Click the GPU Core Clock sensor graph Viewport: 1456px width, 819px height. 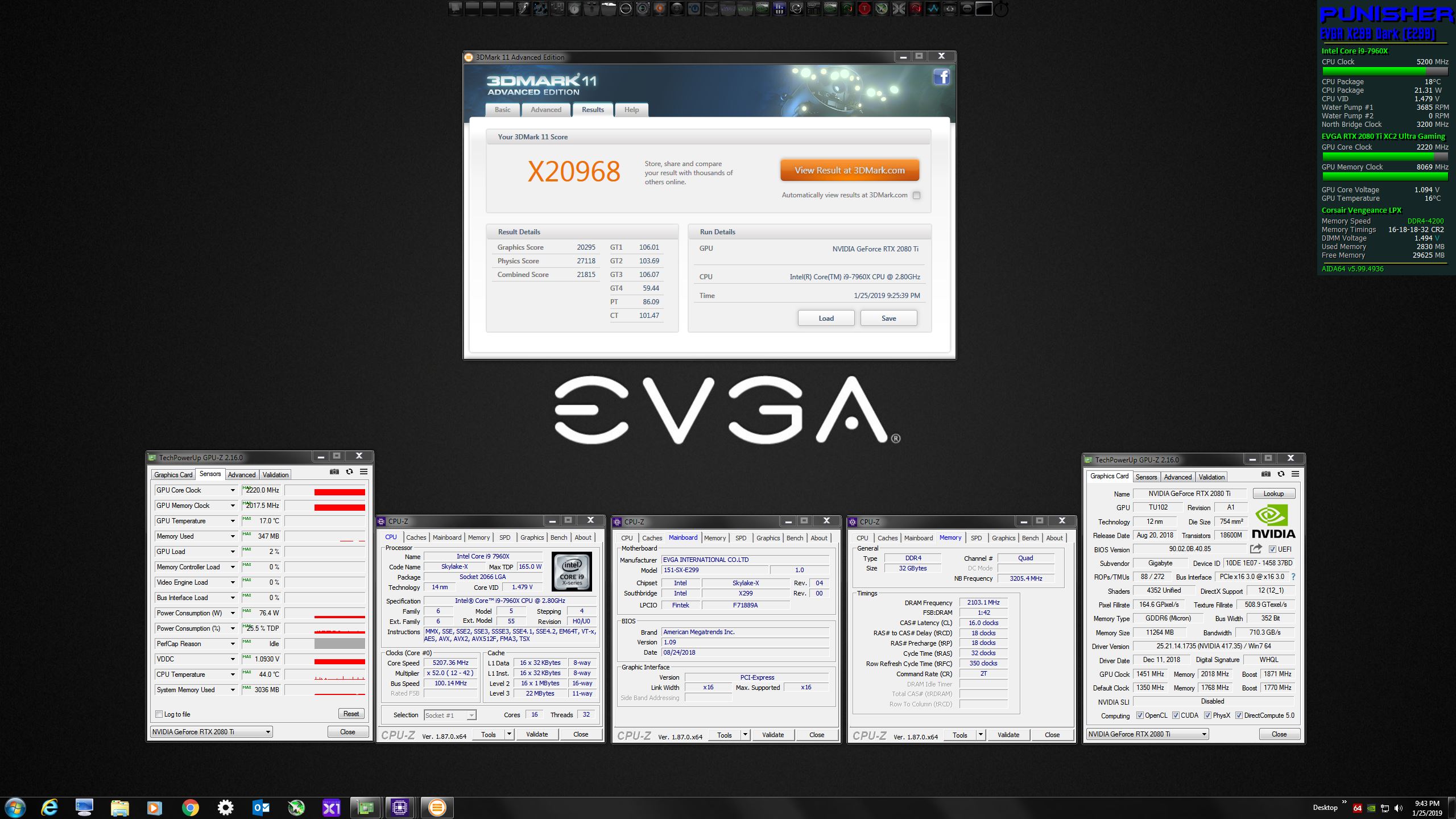(324, 490)
